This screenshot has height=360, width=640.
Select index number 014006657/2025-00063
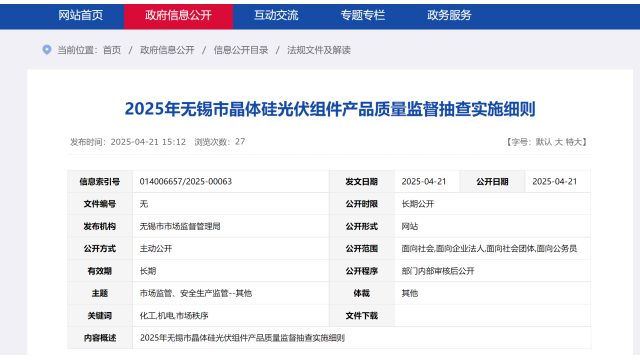(186, 182)
